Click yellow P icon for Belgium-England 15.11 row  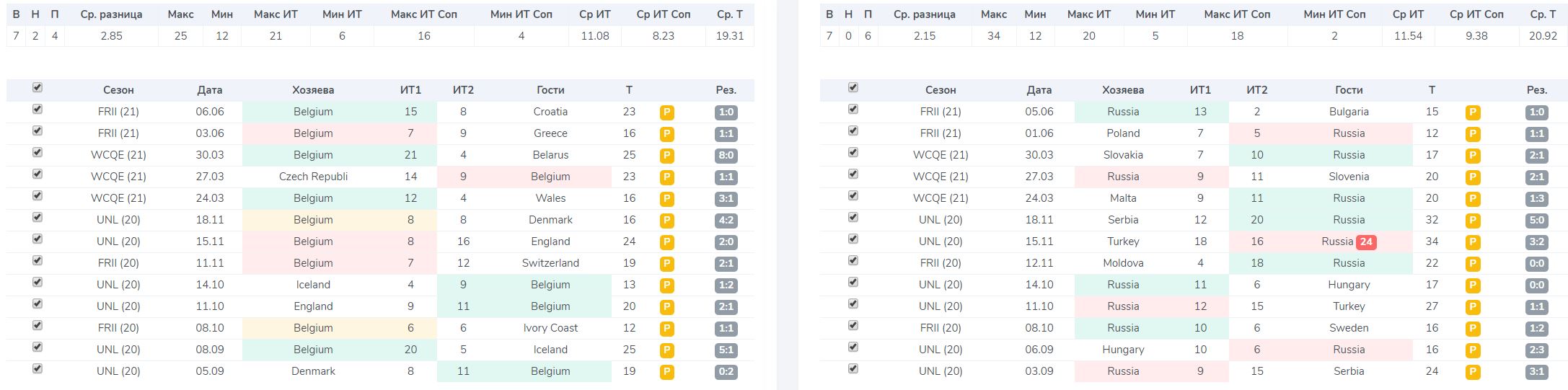(666, 242)
